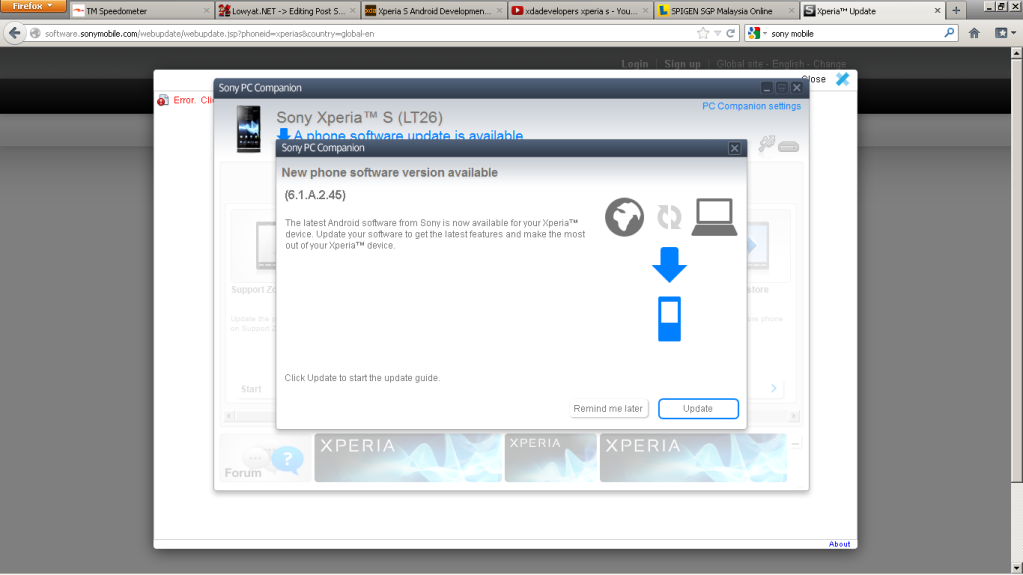Viewport: 1023px width, 575px height.
Task: Open the PC Companion settings link
Action: [751, 106]
